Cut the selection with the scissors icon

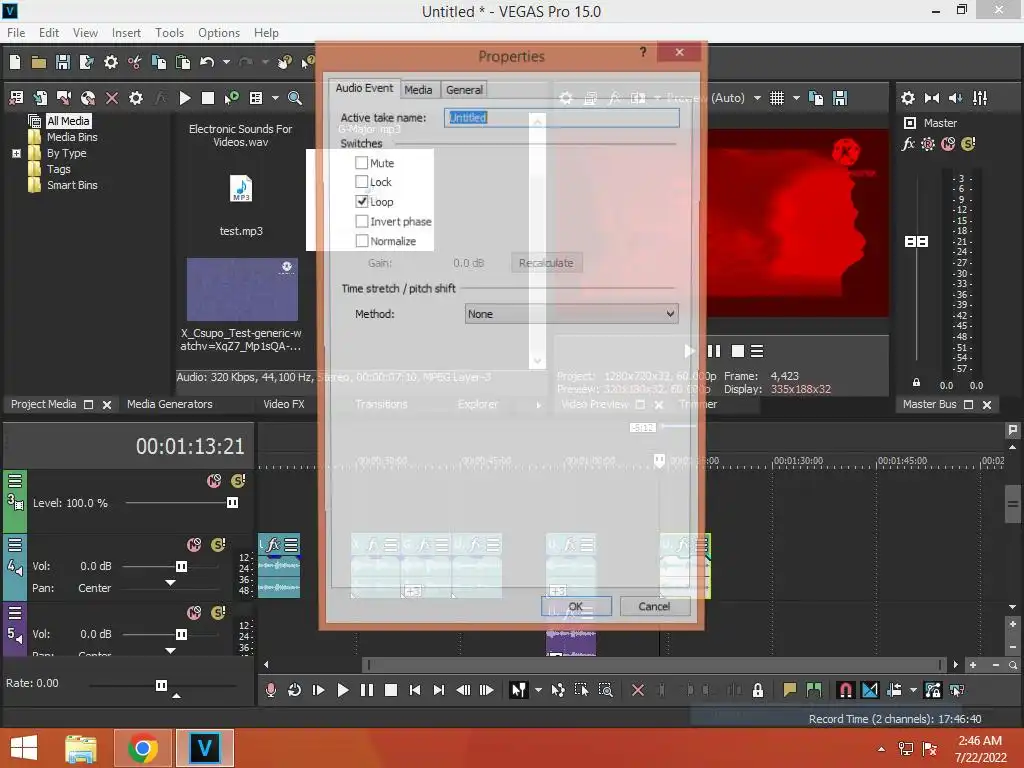135,62
